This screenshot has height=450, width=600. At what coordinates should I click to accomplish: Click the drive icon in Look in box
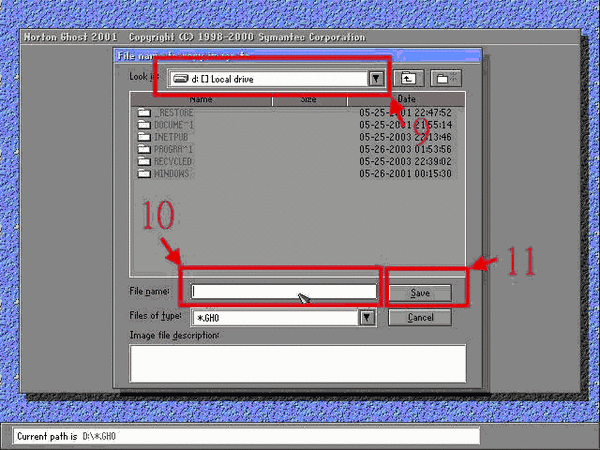pyautogui.click(x=180, y=79)
